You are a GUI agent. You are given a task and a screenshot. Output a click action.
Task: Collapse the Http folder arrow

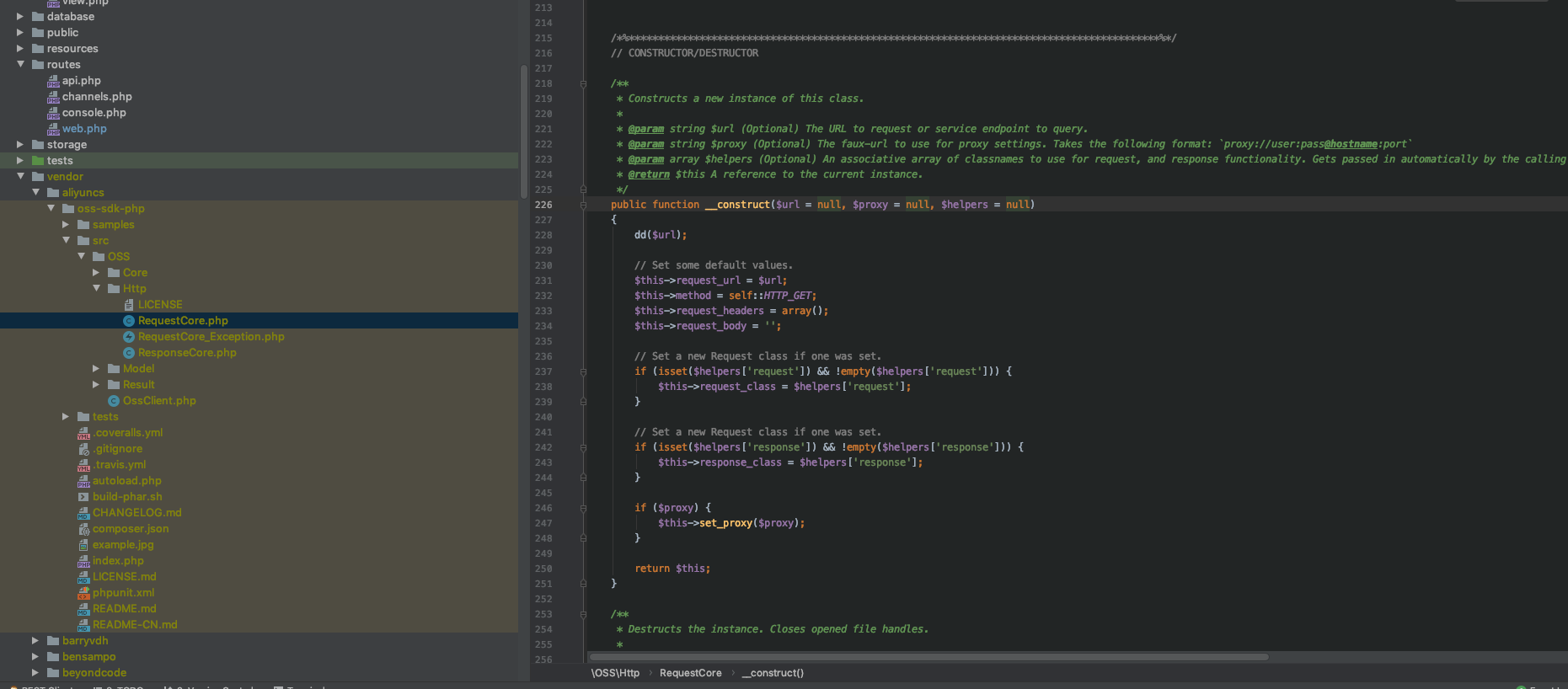96,289
